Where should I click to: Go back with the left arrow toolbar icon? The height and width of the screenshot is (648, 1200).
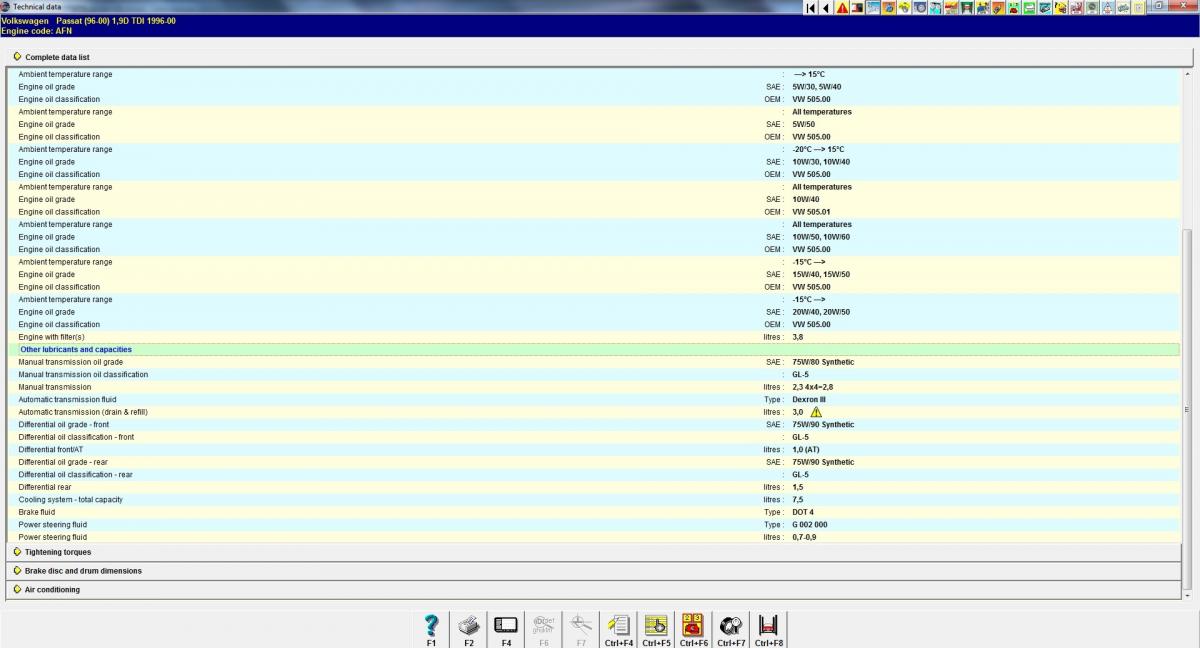click(826, 7)
